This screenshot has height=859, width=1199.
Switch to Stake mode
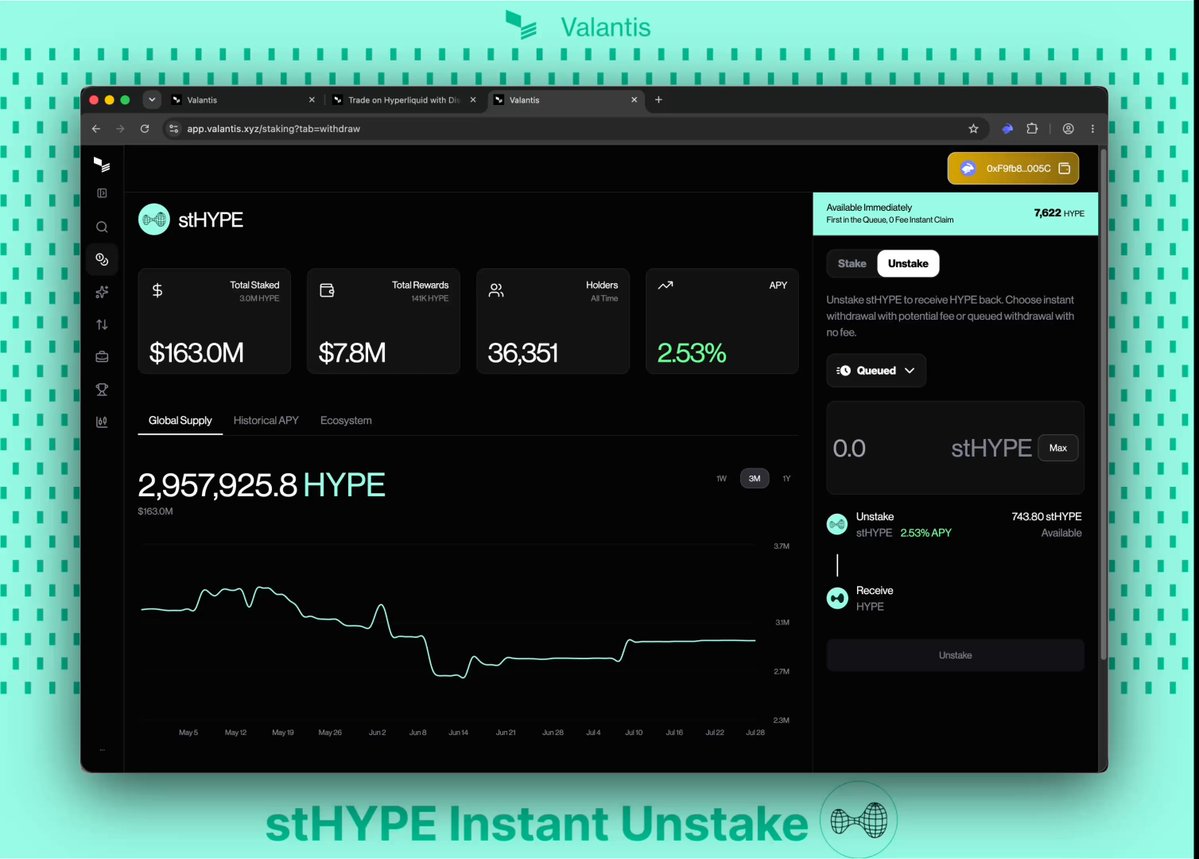click(852, 263)
